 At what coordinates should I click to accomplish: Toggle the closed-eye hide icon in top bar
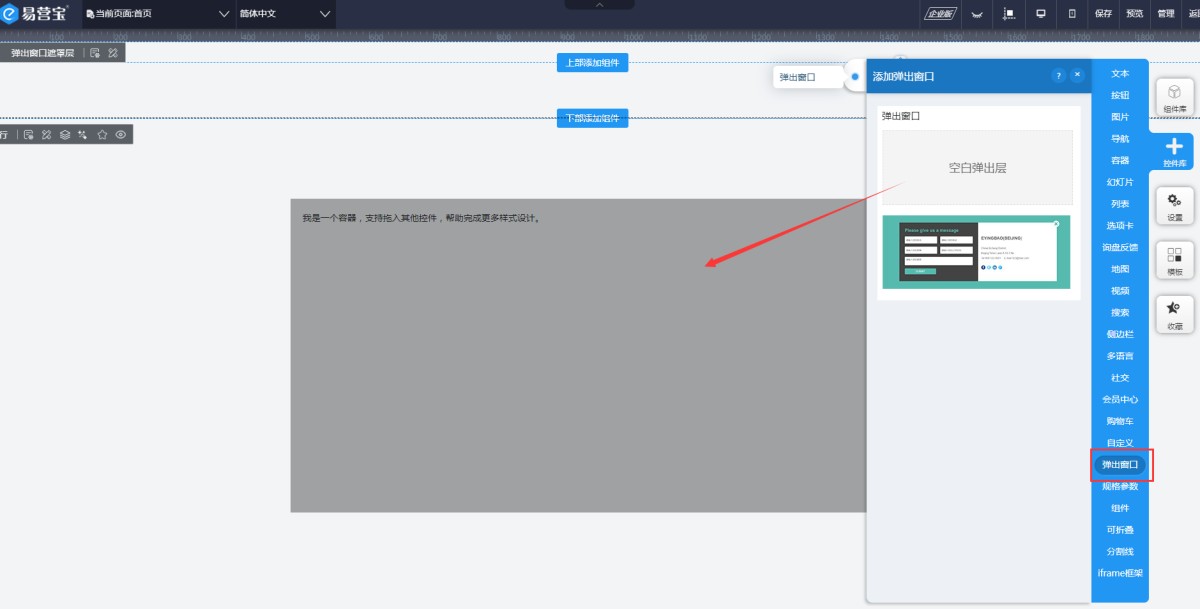[x=977, y=14]
